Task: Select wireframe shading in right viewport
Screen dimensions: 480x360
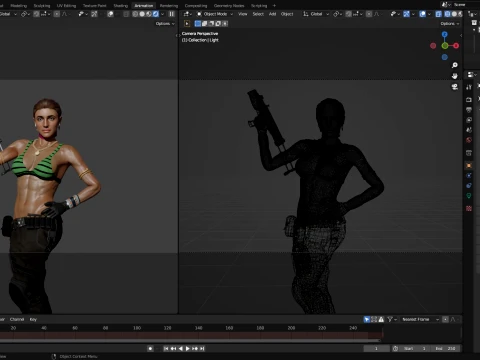Action: 447,14
